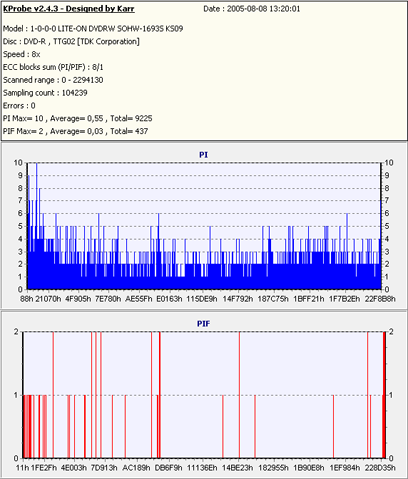Viewport: 408px width, 479px height.
Task: Click the PI axis label E0163h
Action: point(169,299)
